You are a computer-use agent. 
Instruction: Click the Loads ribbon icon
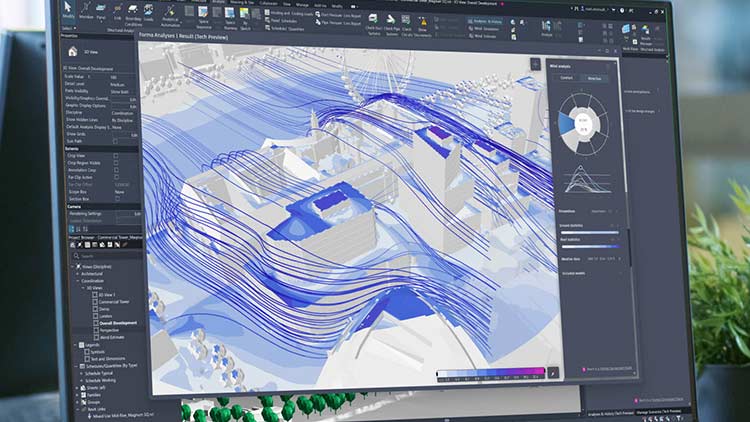pyautogui.click(x=149, y=13)
